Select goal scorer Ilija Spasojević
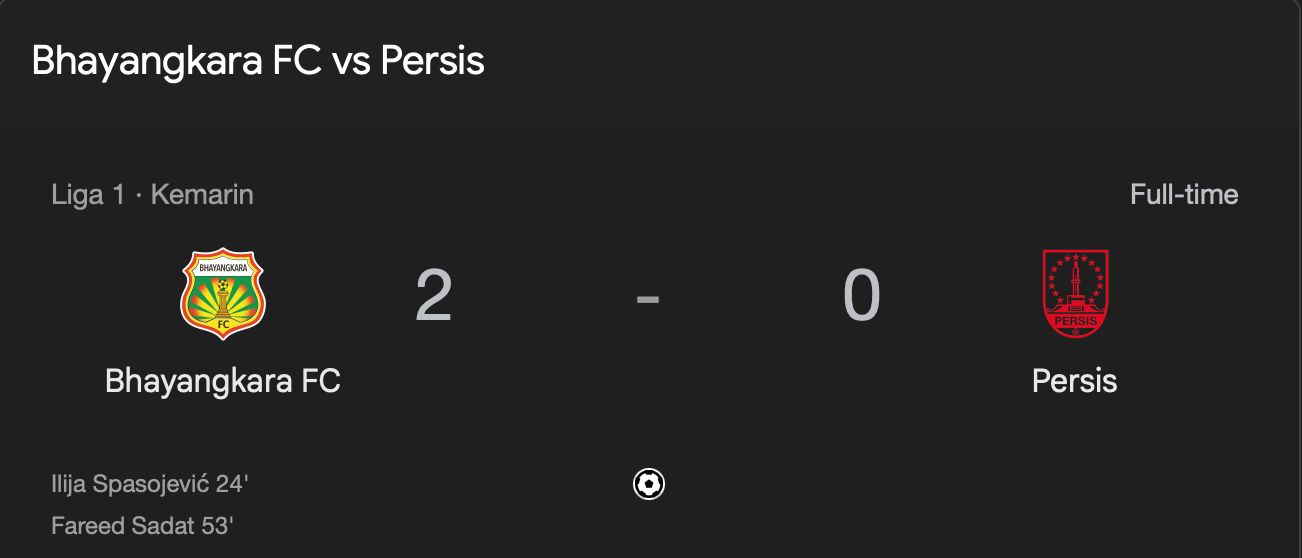The image size is (1302, 558). point(129,485)
